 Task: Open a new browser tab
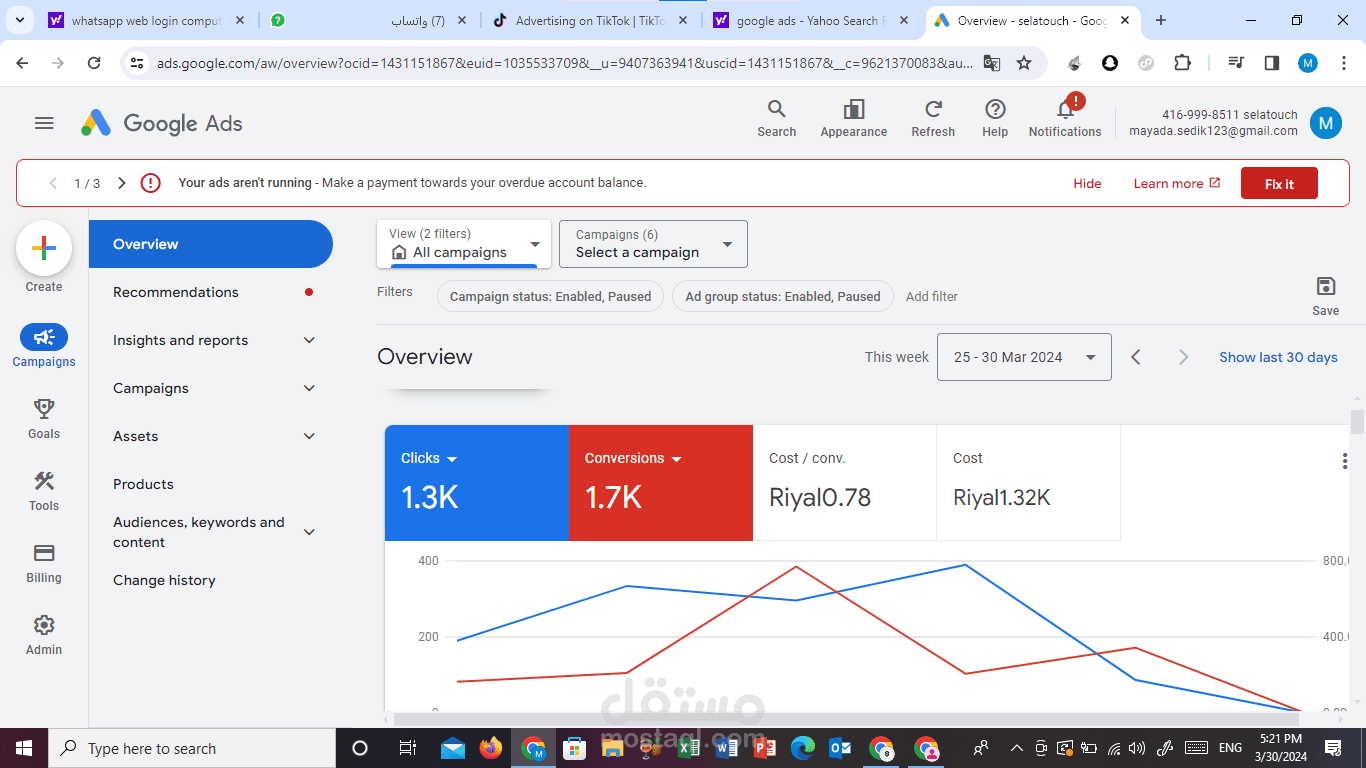[x=1161, y=20]
